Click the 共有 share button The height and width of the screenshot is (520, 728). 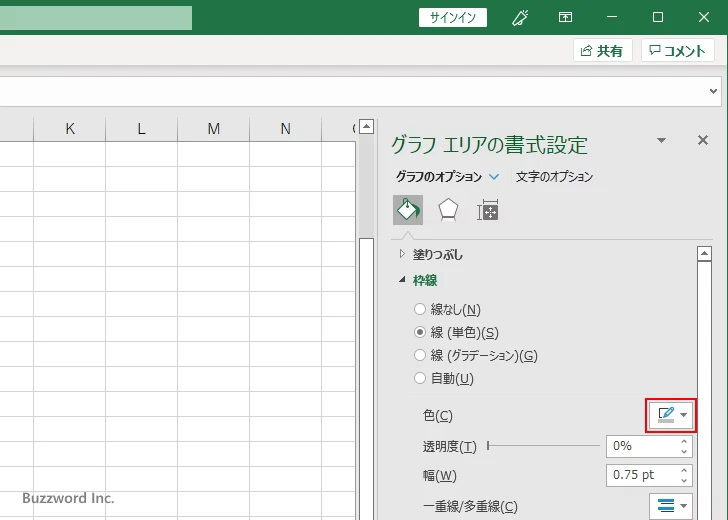pos(602,50)
